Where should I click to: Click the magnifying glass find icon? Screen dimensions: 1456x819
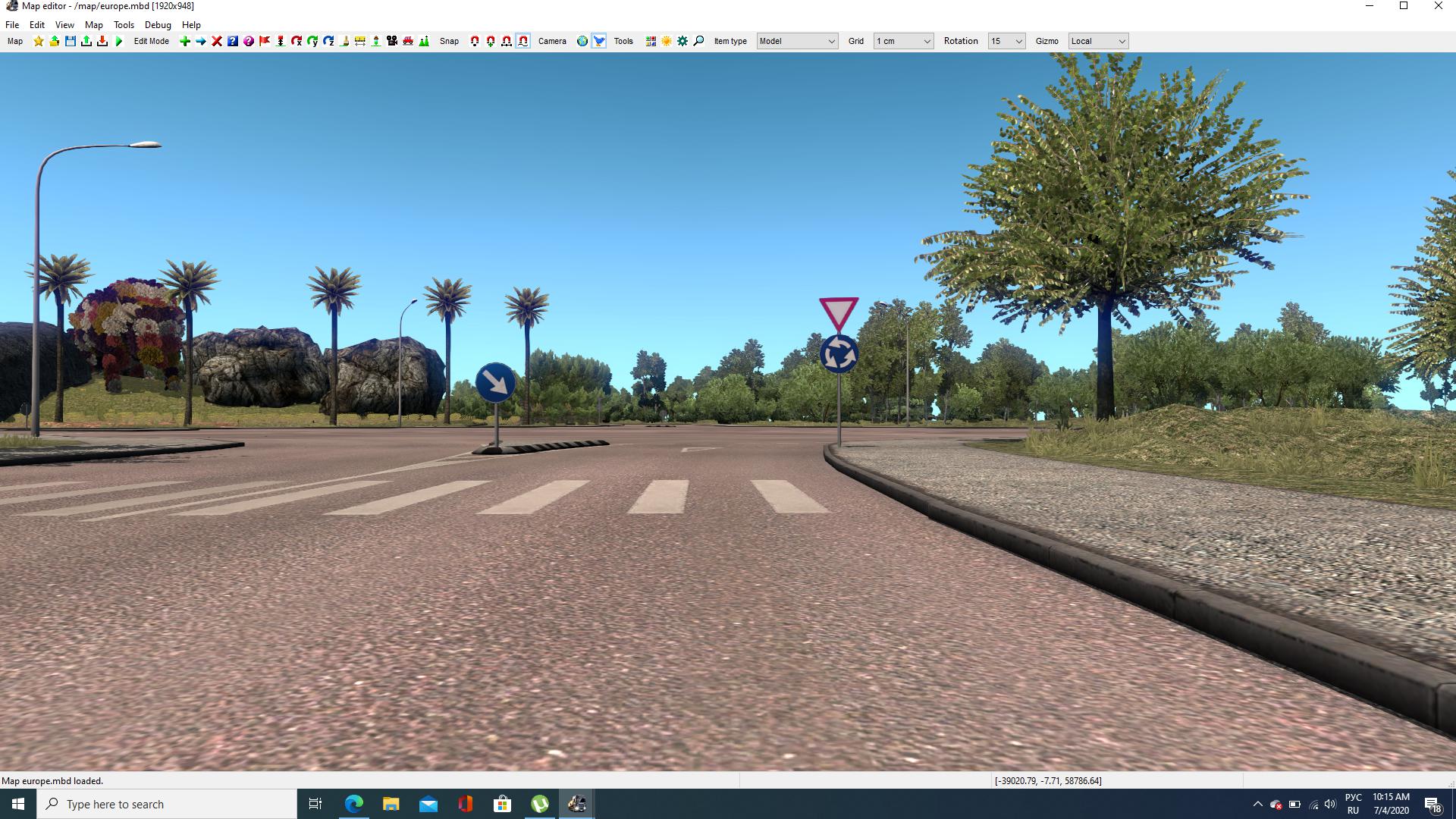coord(698,41)
